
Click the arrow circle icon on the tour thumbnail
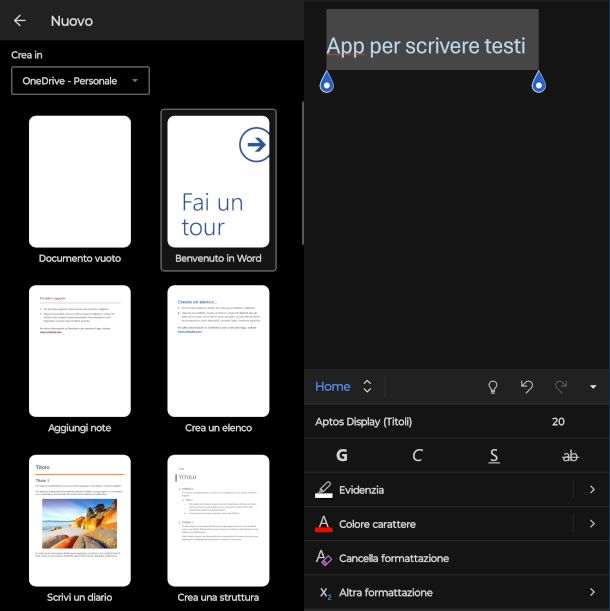[255, 145]
